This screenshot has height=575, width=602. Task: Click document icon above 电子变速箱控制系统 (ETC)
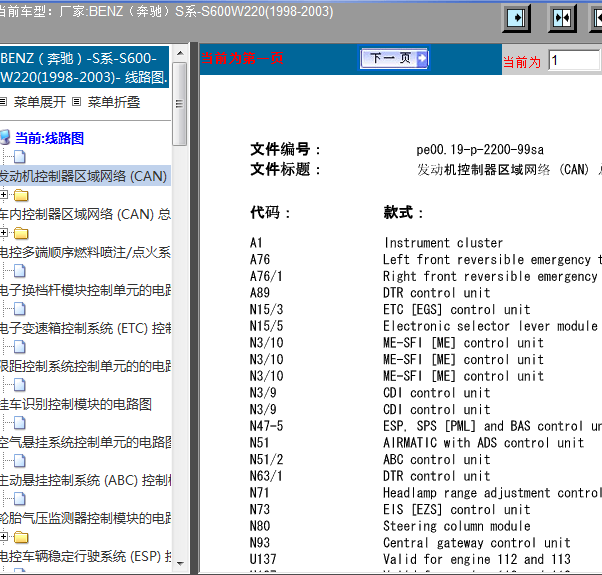tap(20, 309)
